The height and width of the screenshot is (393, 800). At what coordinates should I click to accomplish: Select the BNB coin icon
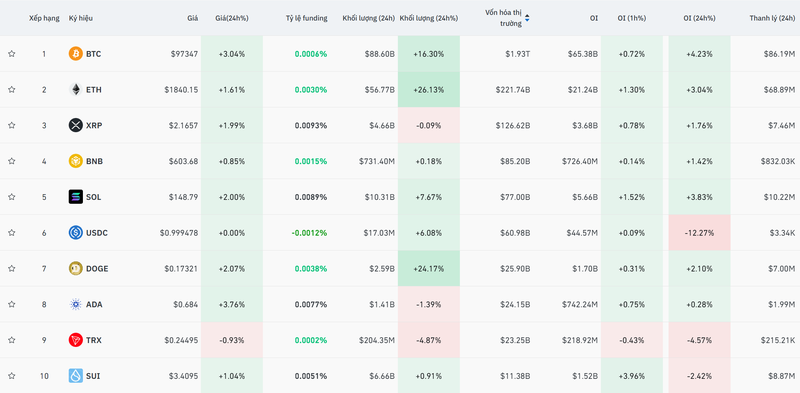click(x=76, y=161)
